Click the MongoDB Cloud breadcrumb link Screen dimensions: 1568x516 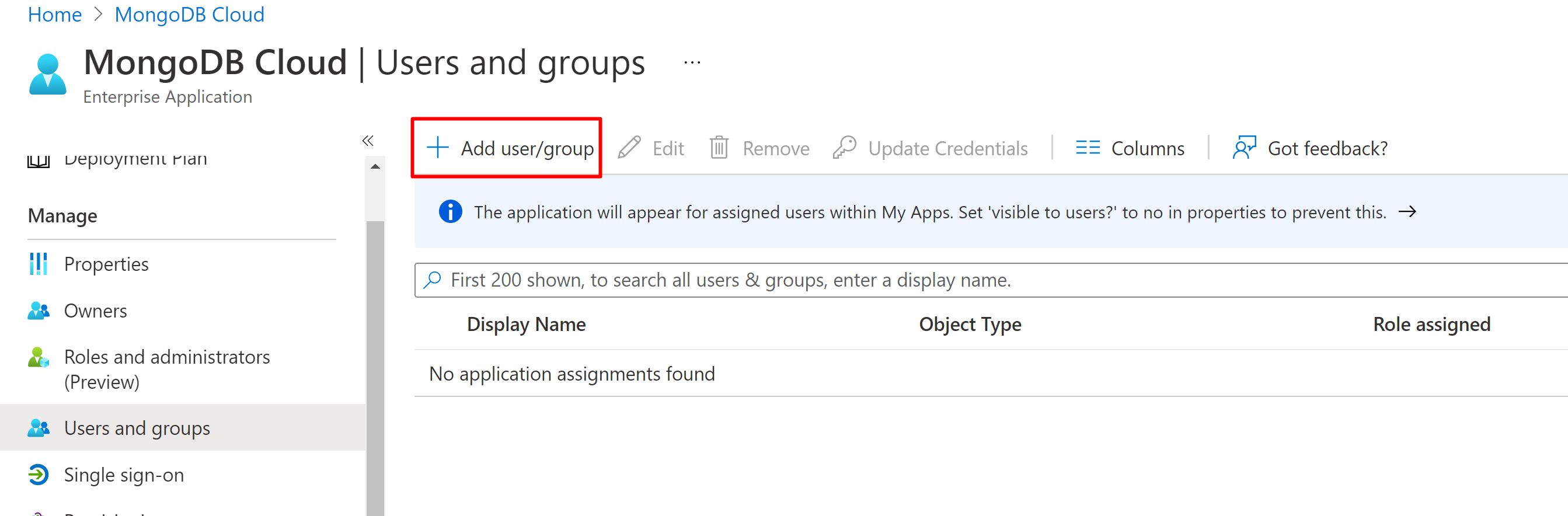[189, 15]
